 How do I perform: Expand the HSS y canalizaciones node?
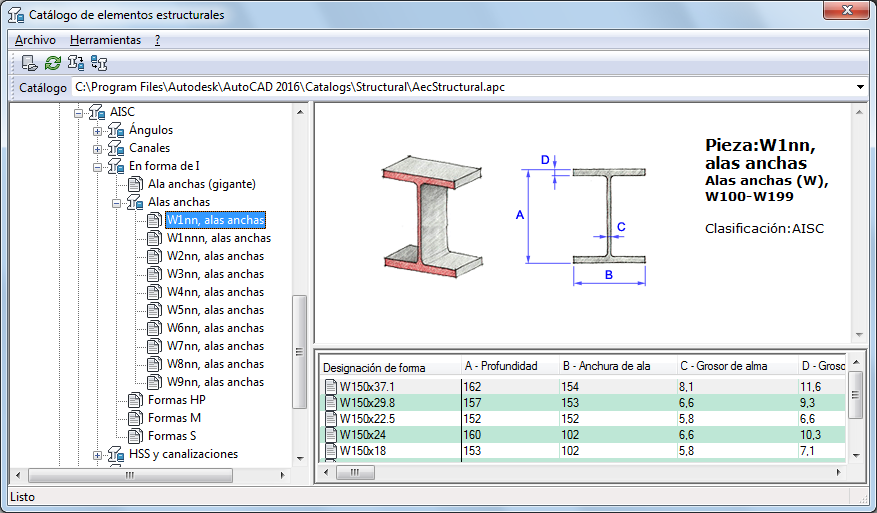tap(97, 455)
